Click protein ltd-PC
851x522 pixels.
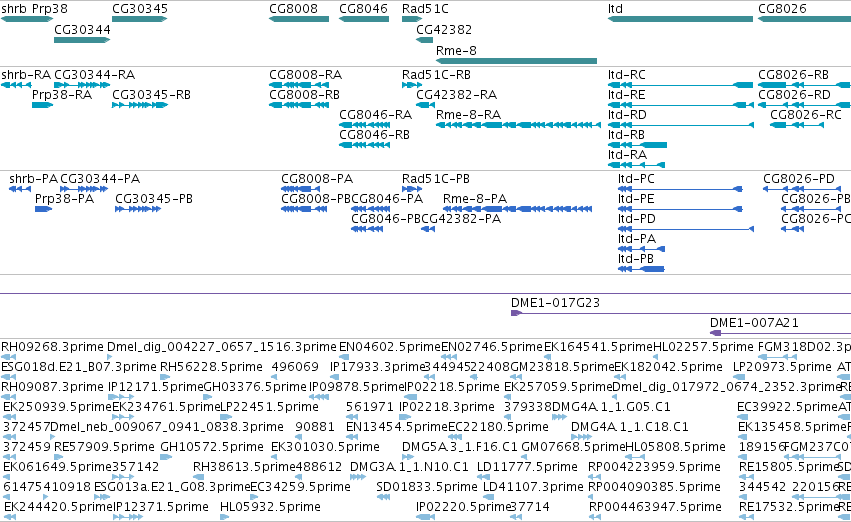(680, 188)
